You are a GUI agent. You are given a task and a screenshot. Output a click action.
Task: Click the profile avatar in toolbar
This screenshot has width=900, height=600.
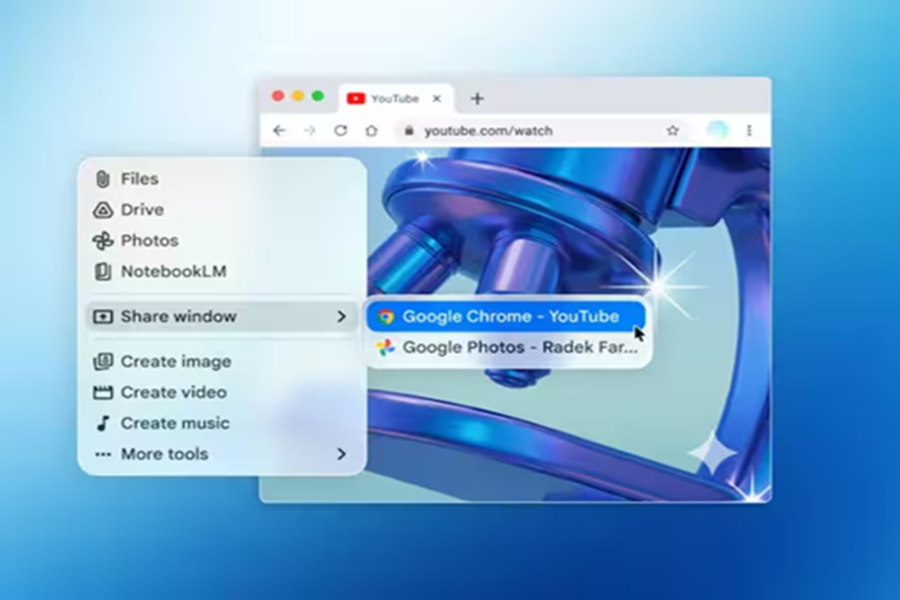(717, 131)
